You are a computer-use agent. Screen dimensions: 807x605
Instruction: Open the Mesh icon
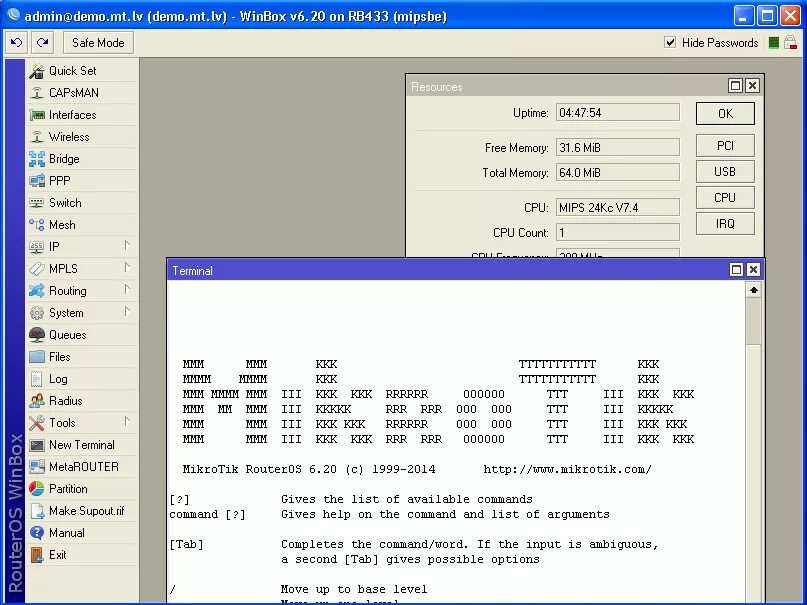click(x=37, y=225)
